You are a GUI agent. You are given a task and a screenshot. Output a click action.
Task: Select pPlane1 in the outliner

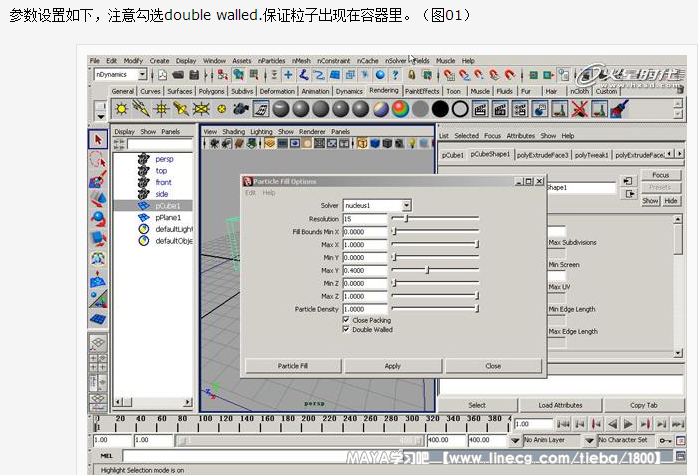click(x=168, y=218)
